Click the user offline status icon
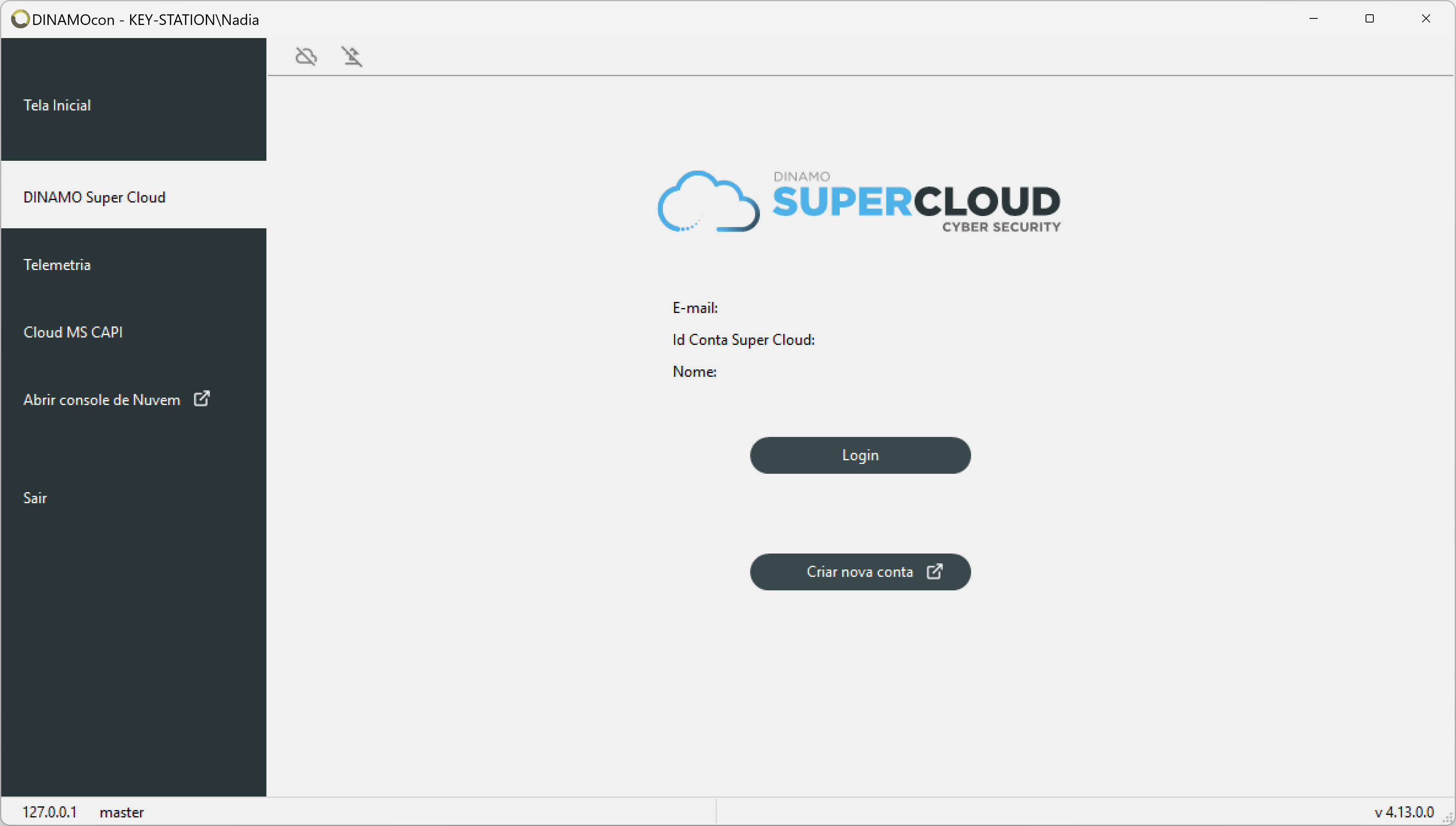This screenshot has width=1456, height=826. [x=352, y=56]
